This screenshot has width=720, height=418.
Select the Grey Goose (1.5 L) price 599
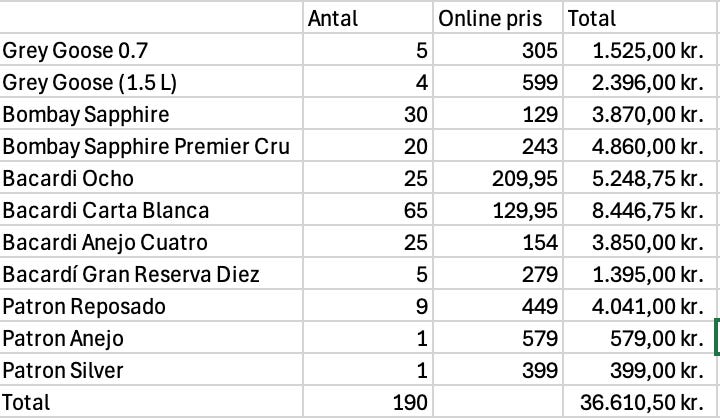coord(498,82)
